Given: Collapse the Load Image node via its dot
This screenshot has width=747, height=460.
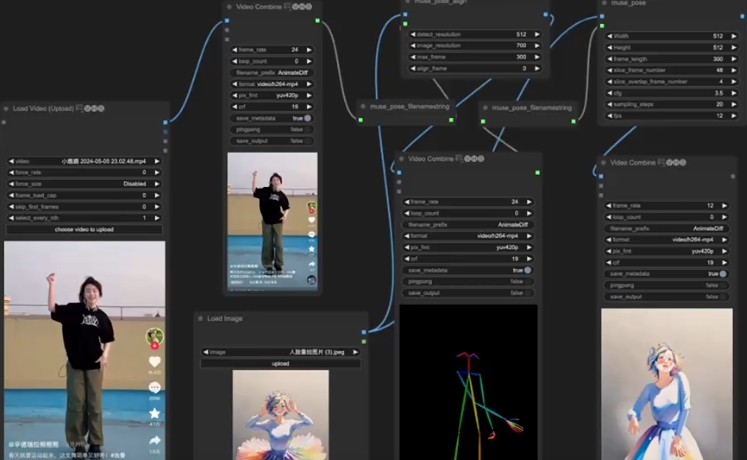Looking at the screenshot, I should tap(200, 319).
